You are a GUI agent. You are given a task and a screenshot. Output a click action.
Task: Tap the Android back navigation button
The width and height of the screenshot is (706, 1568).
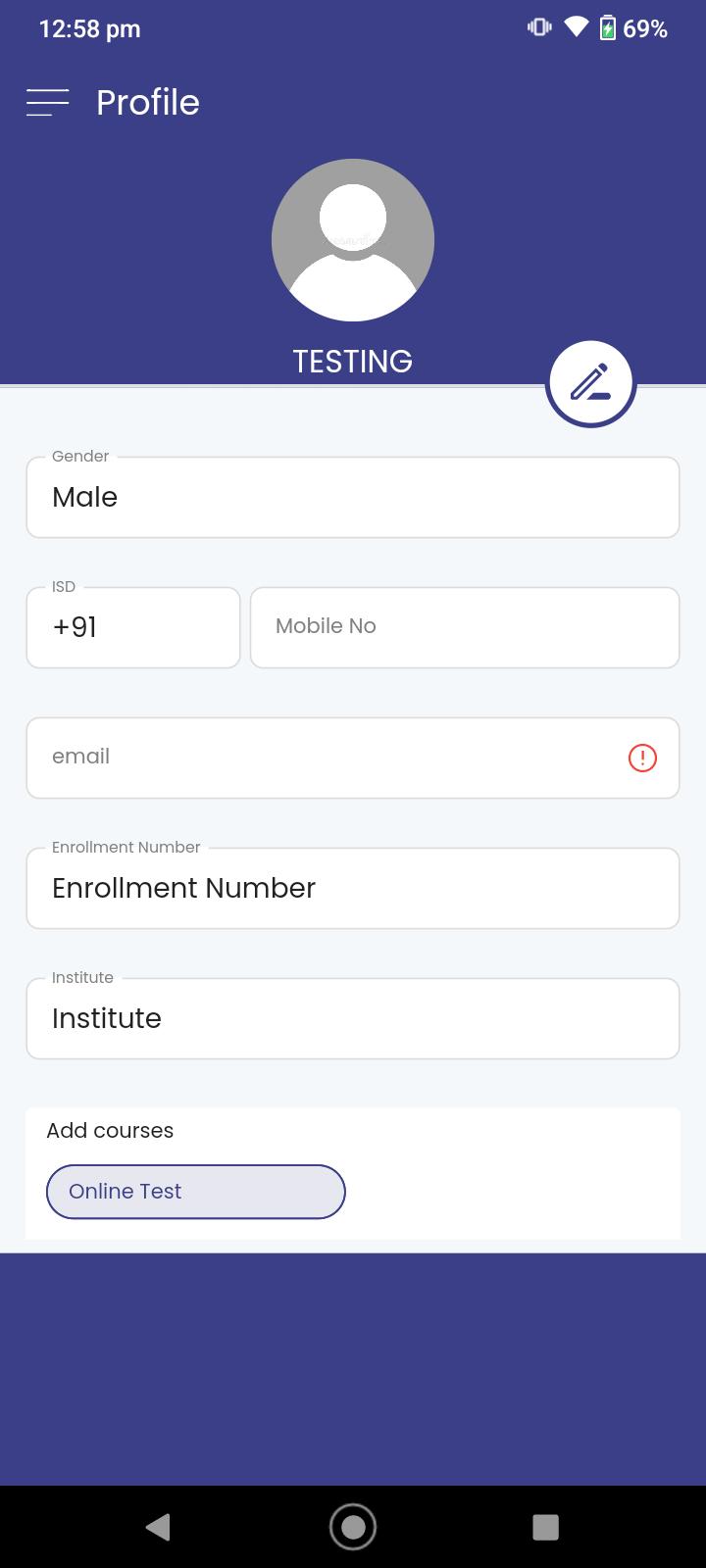coord(158,1527)
